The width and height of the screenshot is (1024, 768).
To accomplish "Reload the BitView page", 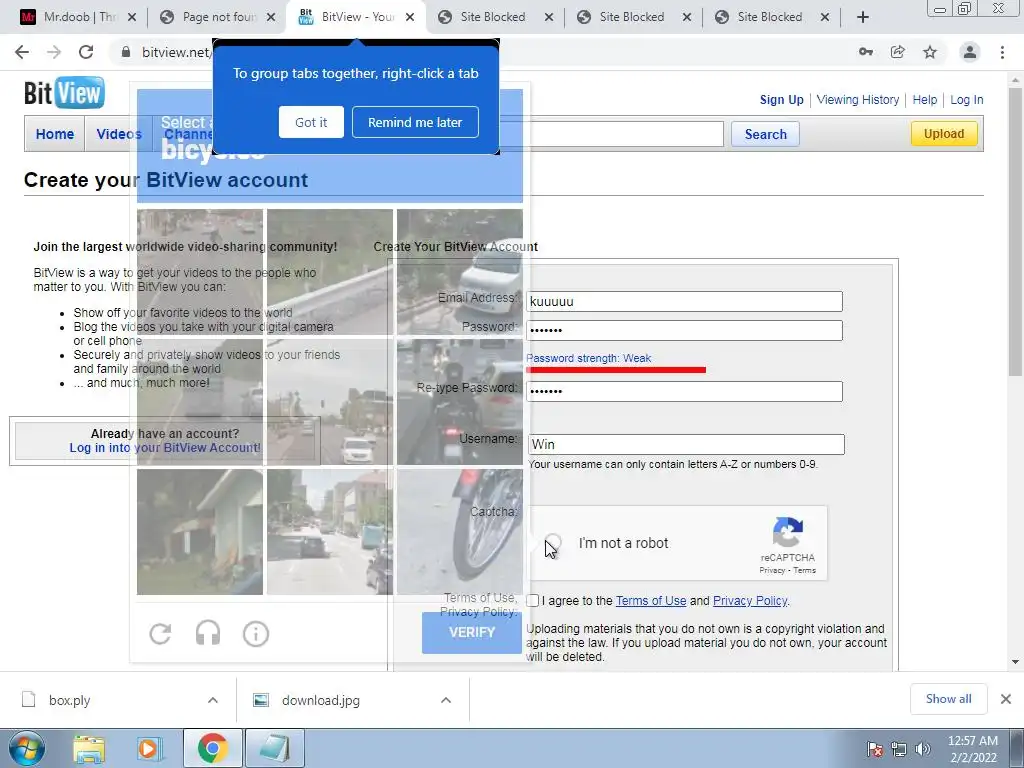I will [86, 52].
